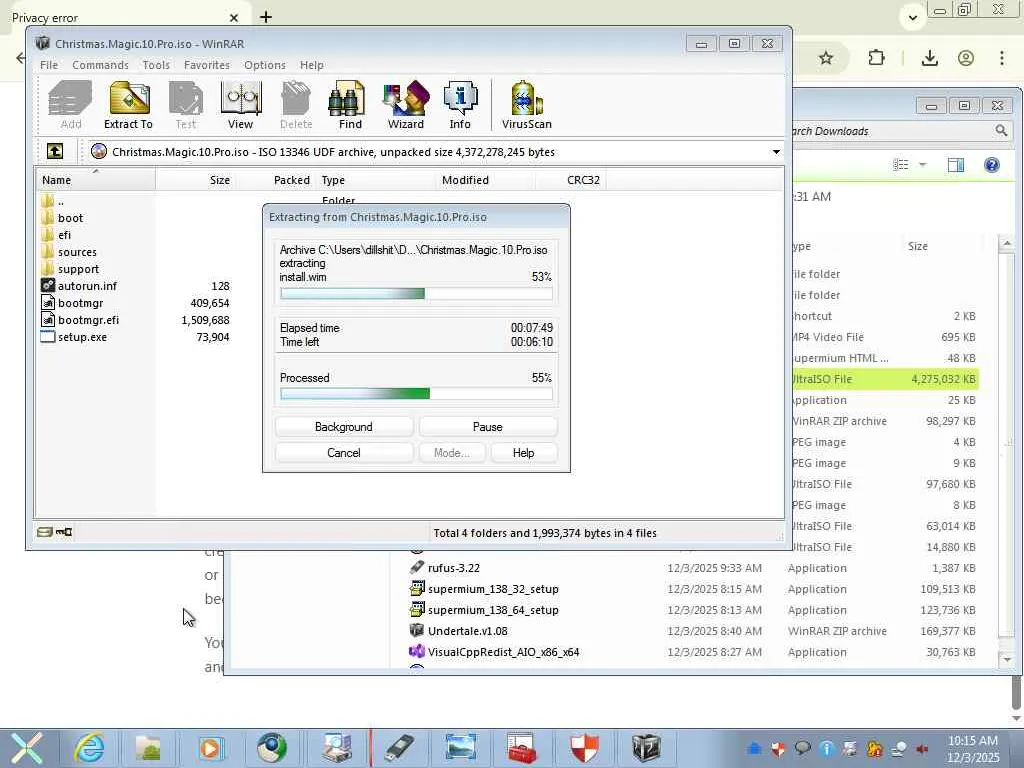Sort WinRAR list by CRC32 column header

coord(571,180)
